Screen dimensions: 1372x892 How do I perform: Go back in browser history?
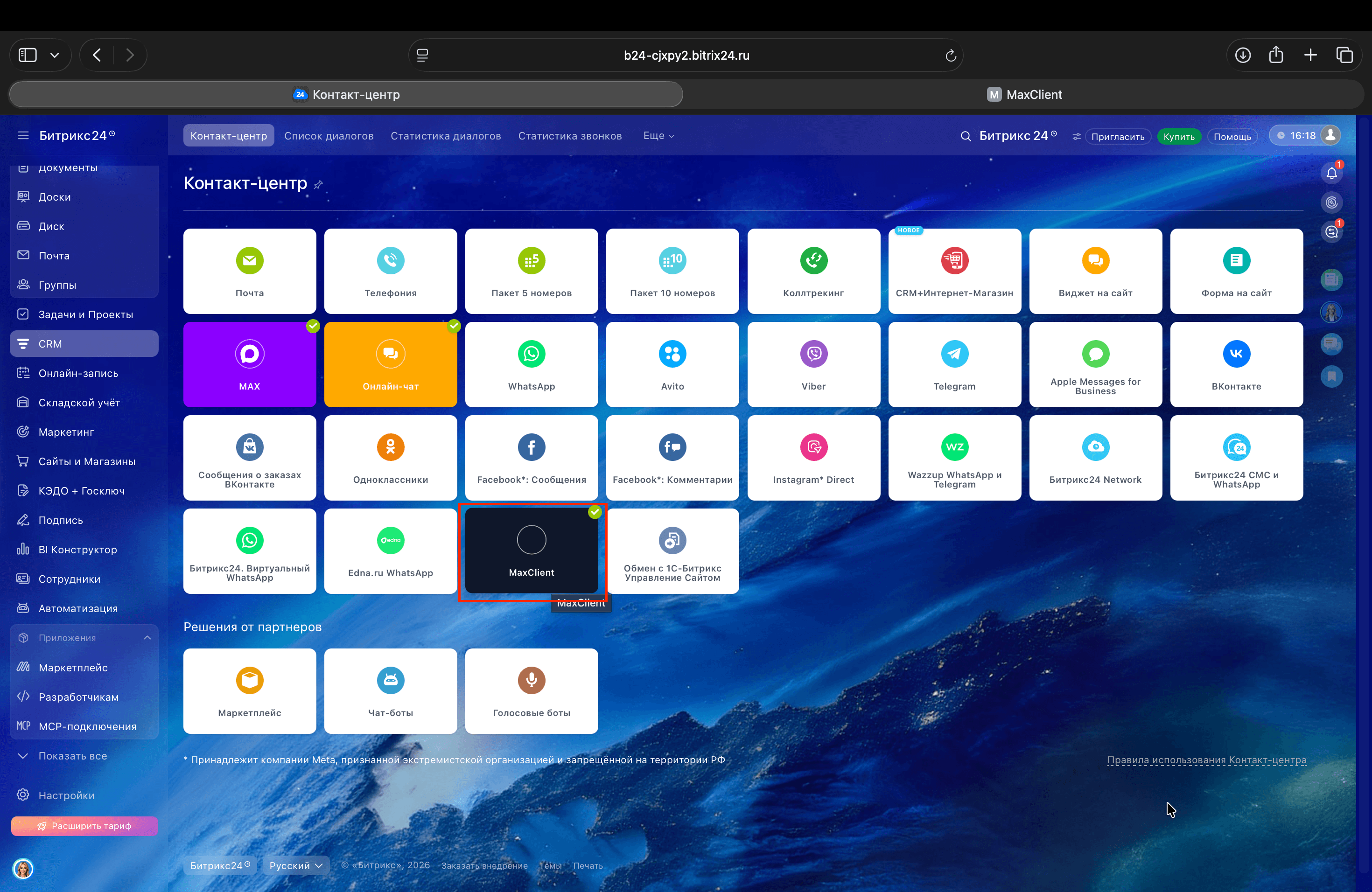pyautogui.click(x=97, y=56)
